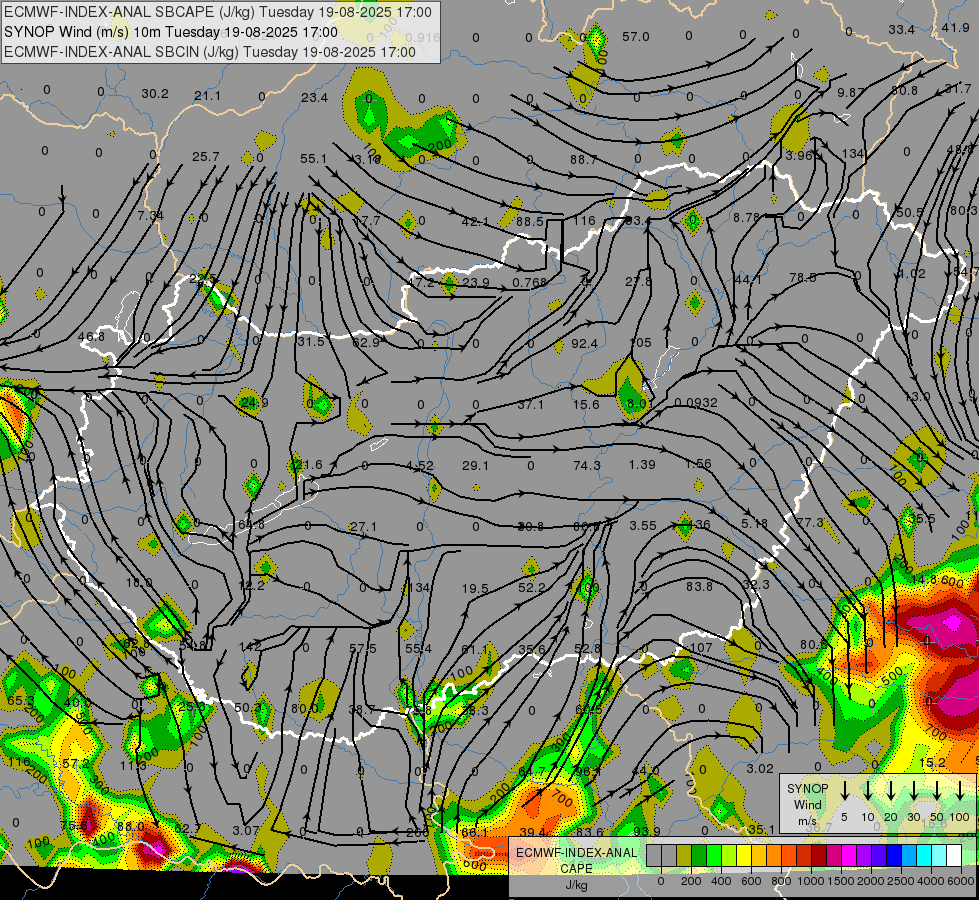Click the map value '57.0'
This screenshot has height=900, width=979.
(636, 37)
